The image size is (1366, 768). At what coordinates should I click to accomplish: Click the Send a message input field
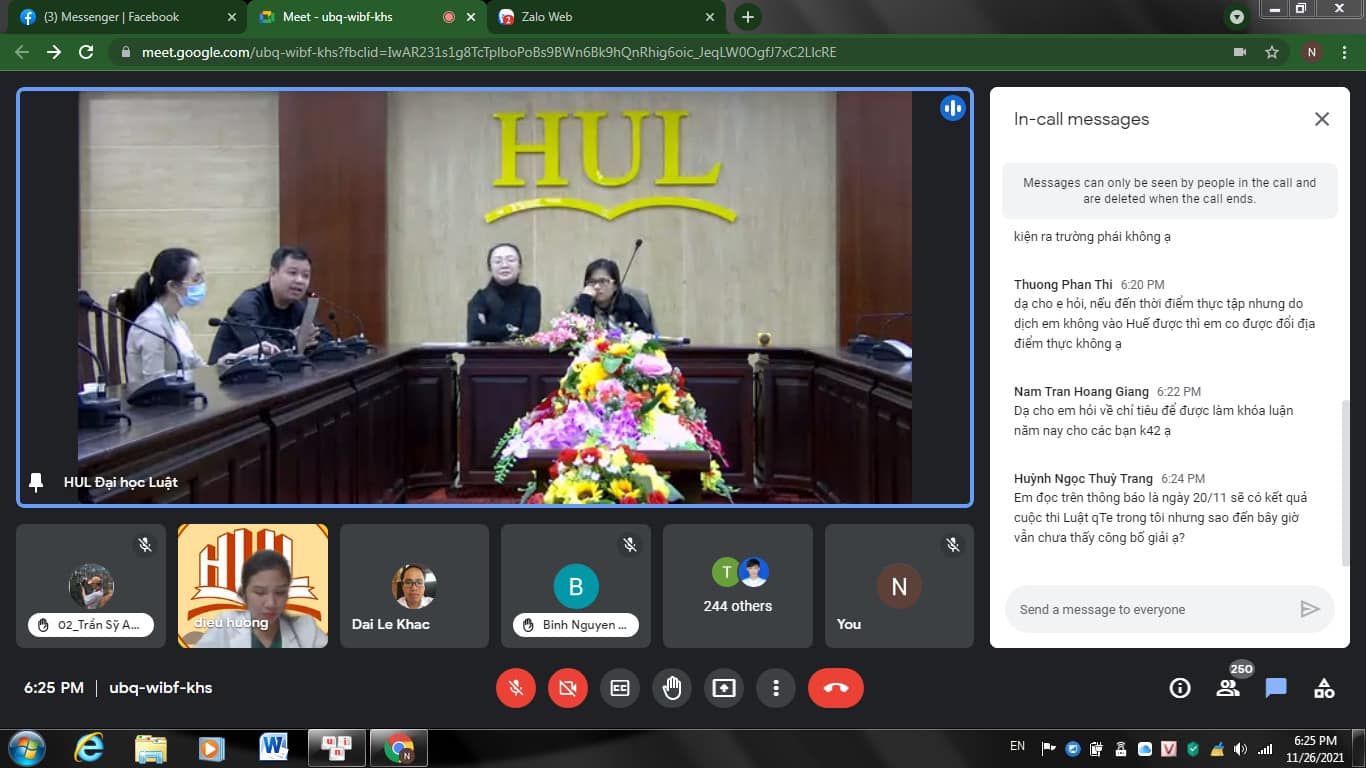click(1150, 609)
